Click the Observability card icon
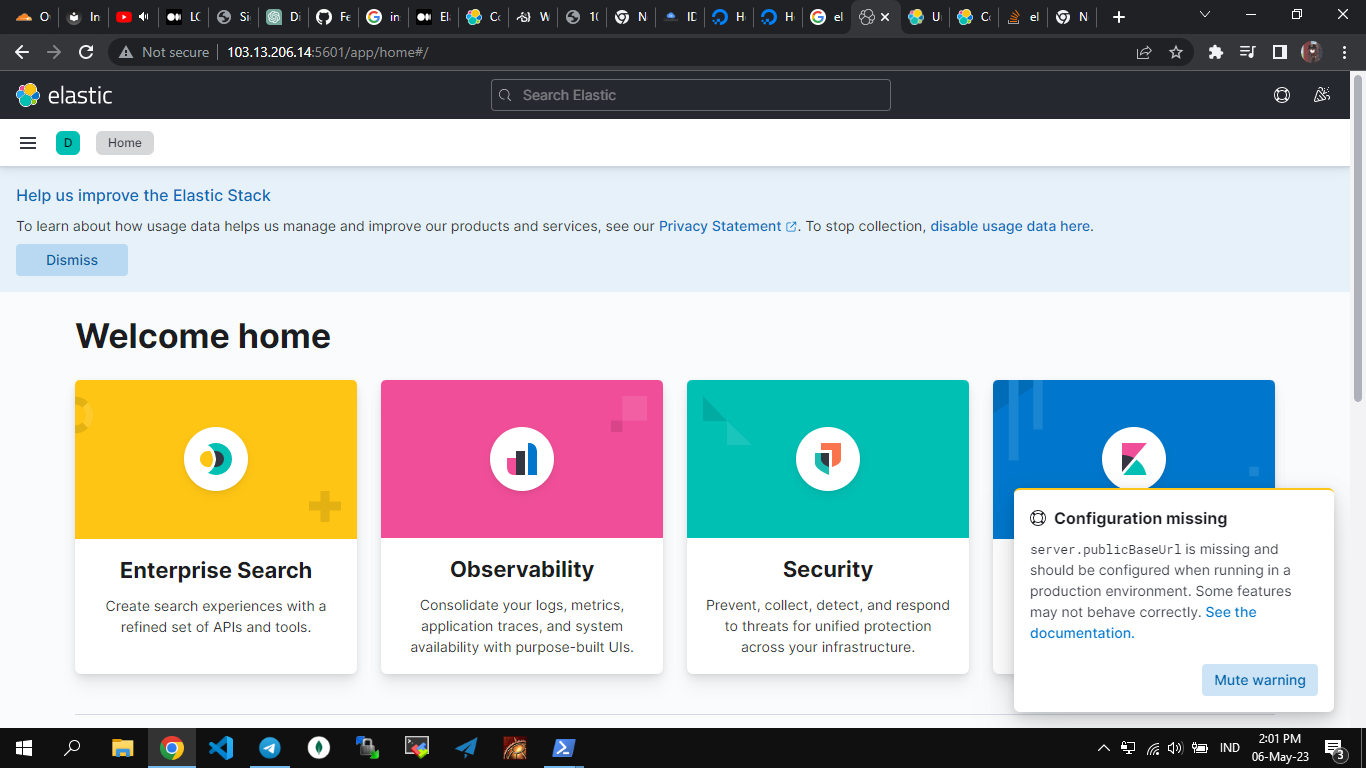Viewport: 1366px width, 768px height. 522,459
